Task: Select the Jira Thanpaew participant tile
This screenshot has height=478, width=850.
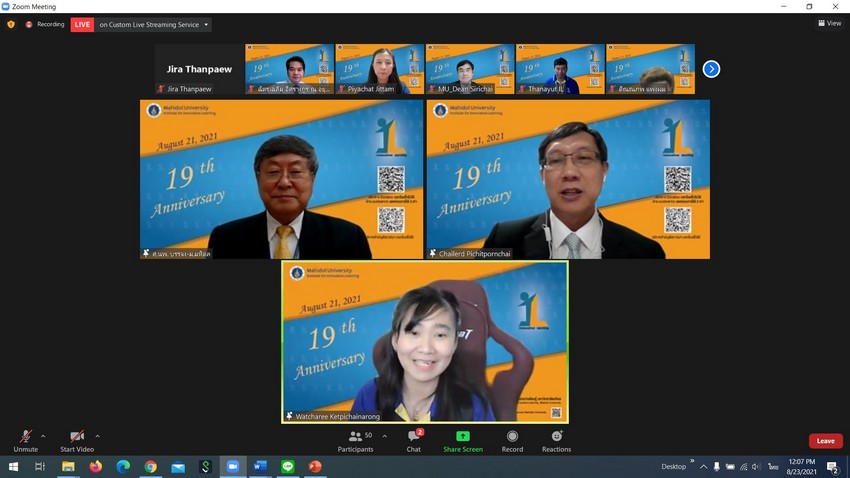Action: [198, 69]
